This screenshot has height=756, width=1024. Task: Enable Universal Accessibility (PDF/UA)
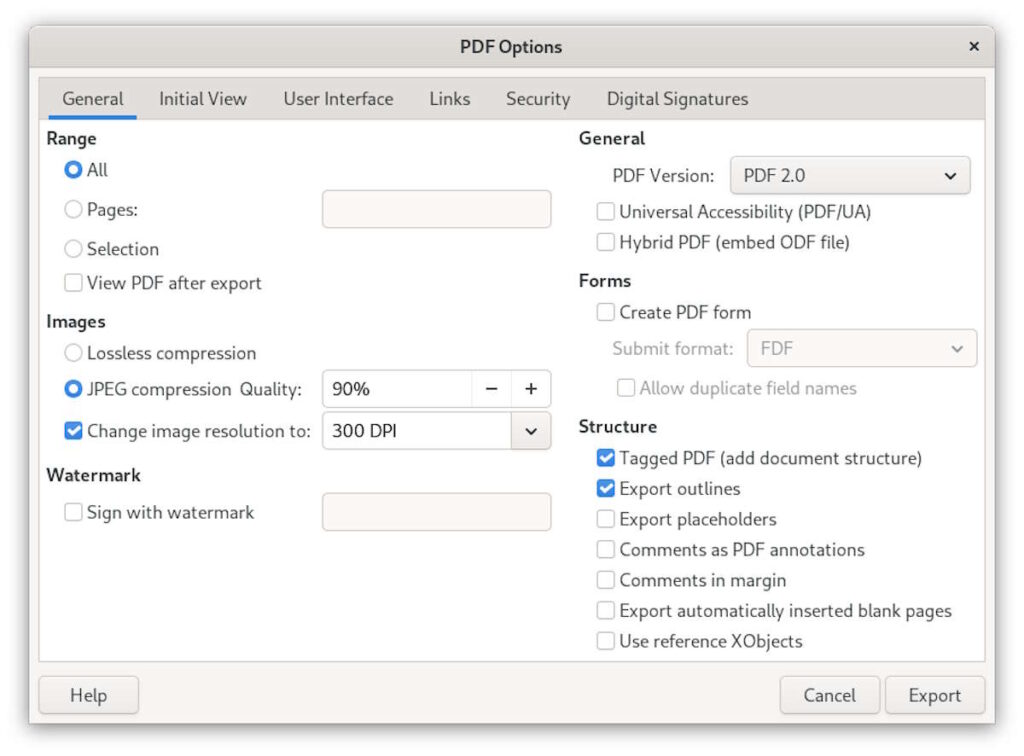pyautogui.click(x=605, y=211)
